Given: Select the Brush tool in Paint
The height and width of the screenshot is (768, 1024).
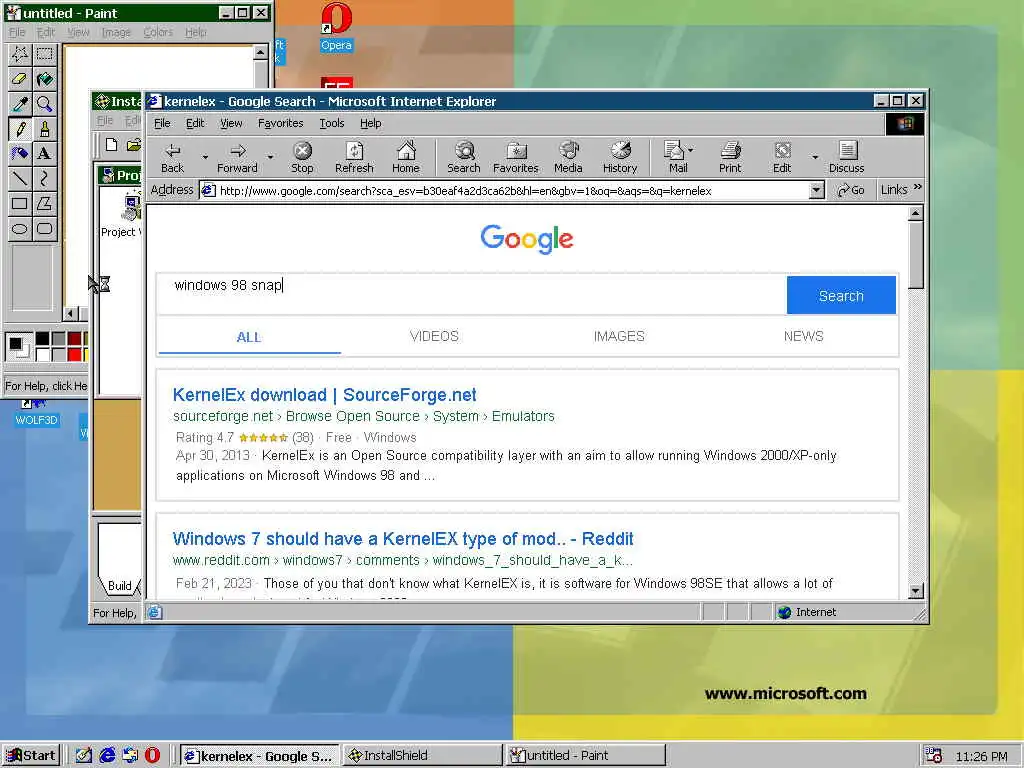Looking at the screenshot, I should point(44,129).
